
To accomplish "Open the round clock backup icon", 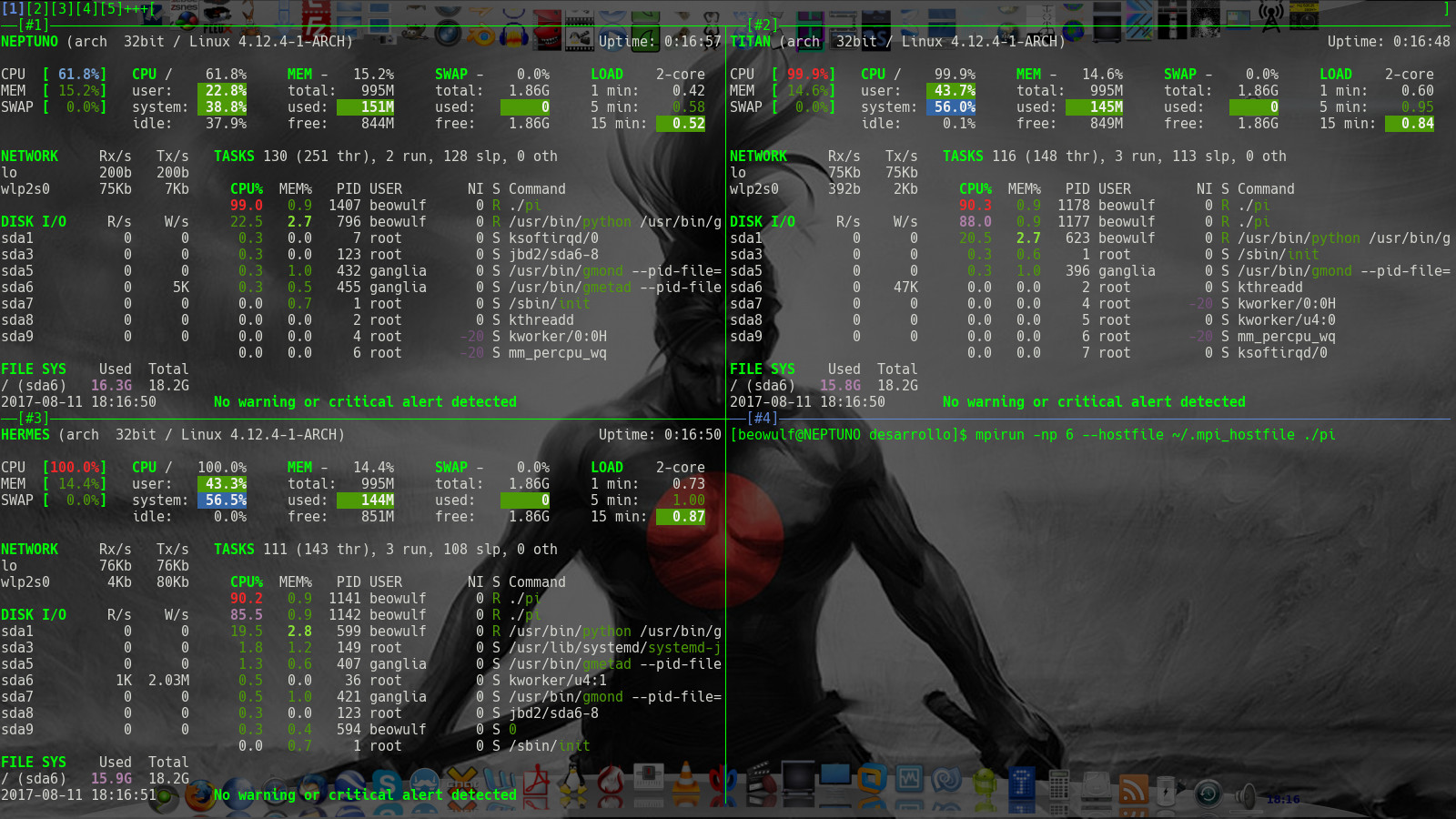I will pyautogui.click(x=1208, y=794).
